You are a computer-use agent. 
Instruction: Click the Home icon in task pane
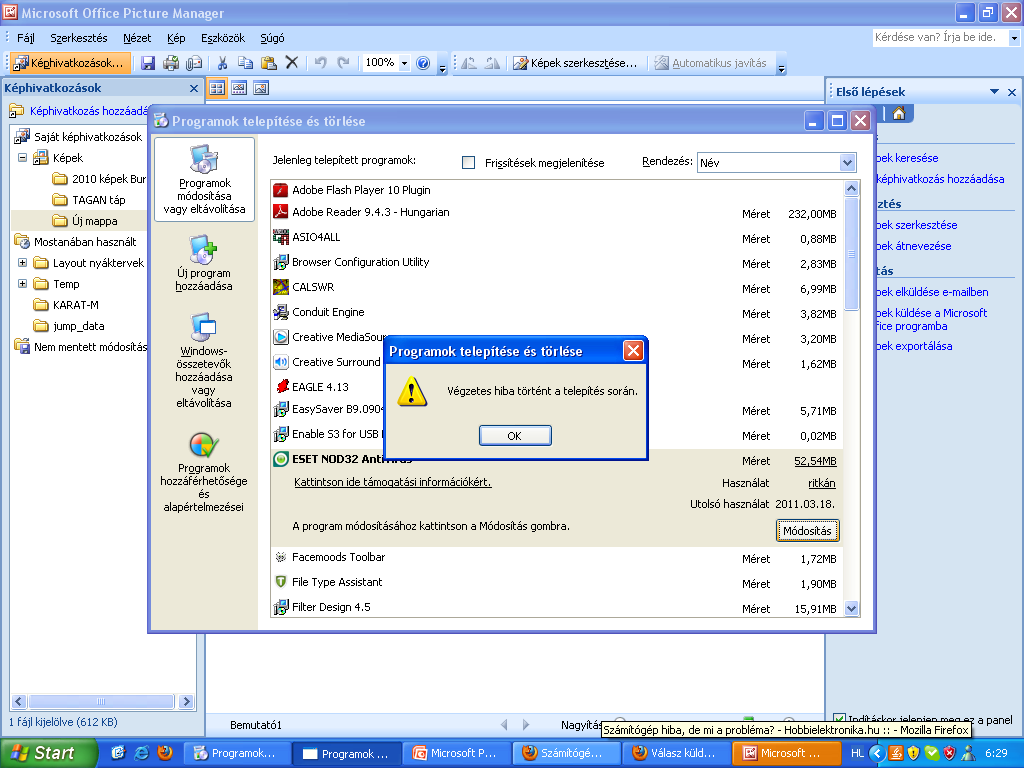(x=899, y=114)
